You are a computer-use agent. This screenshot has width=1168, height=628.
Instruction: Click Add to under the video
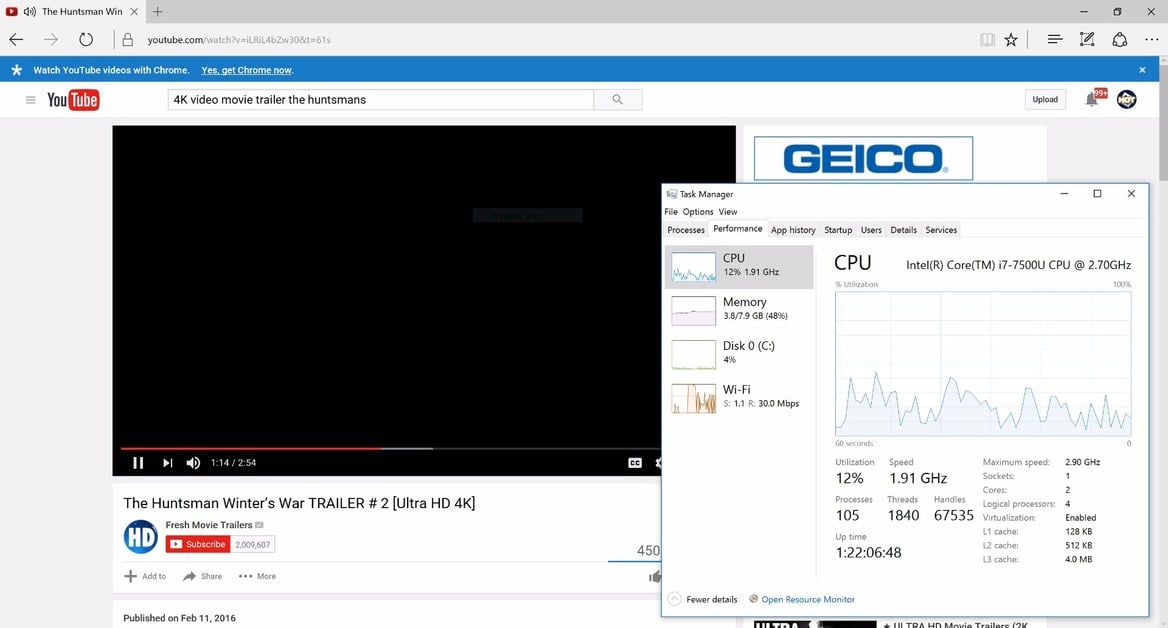pos(145,576)
